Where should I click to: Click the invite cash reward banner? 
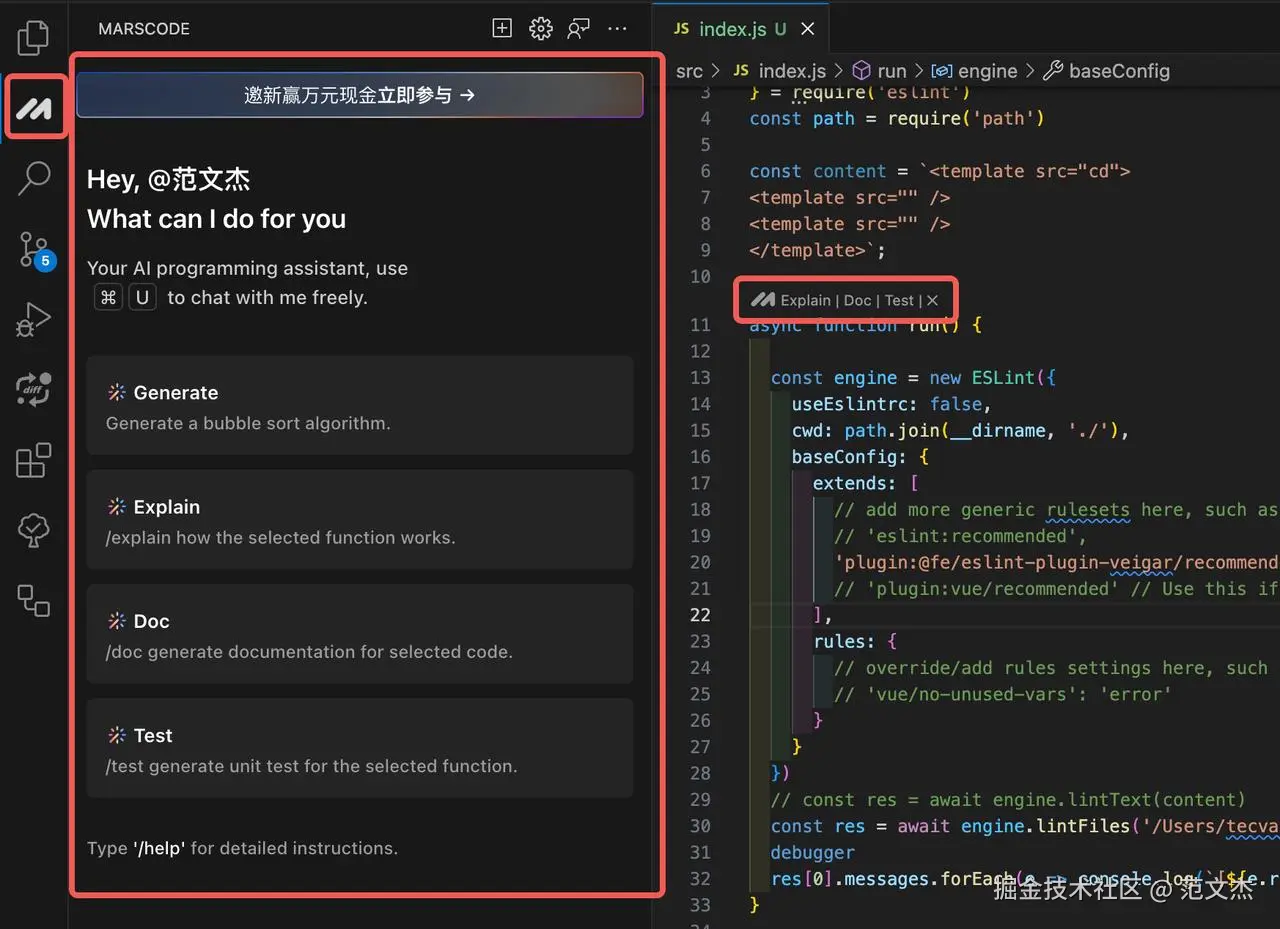click(360, 95)
